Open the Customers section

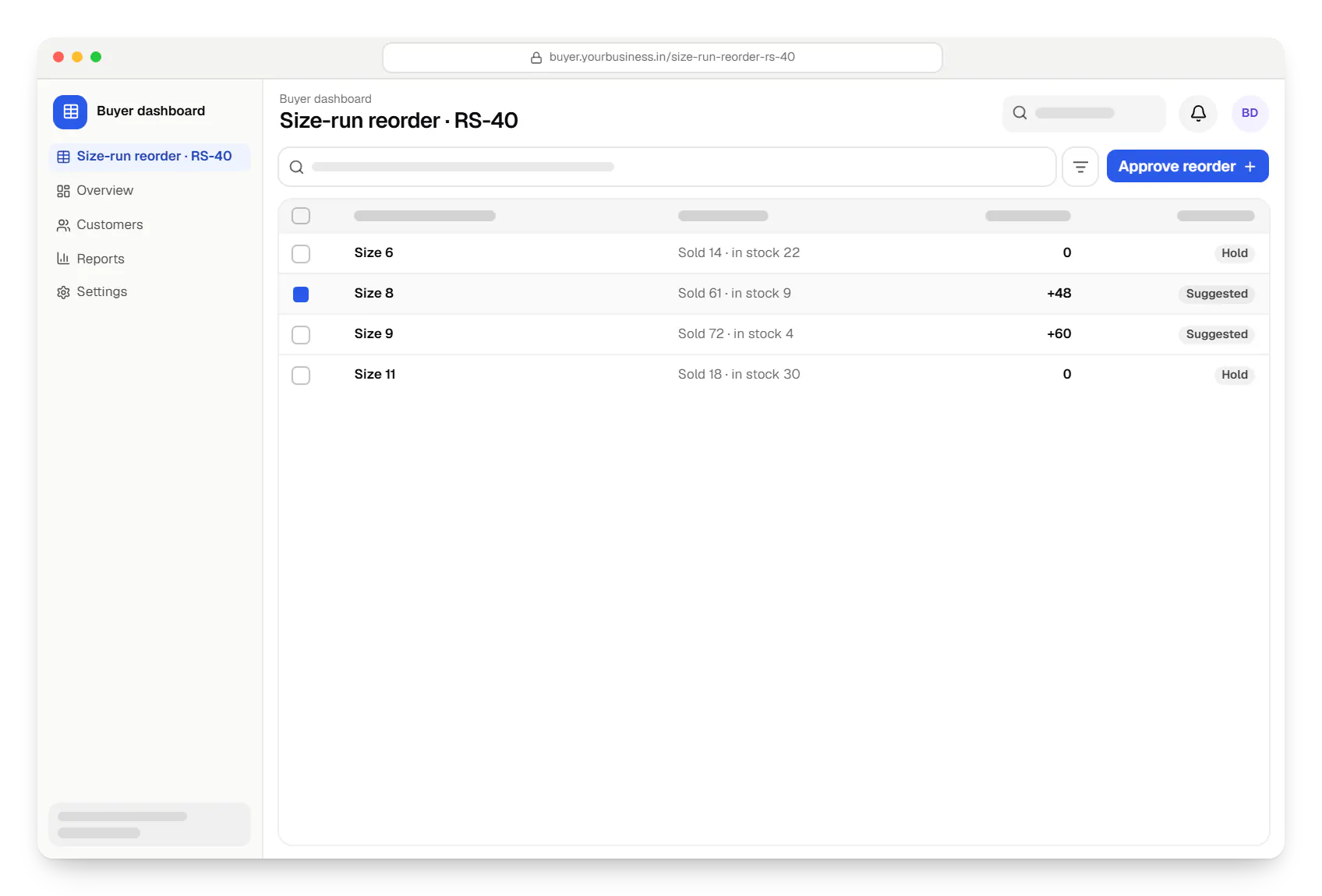coord(150,225)
